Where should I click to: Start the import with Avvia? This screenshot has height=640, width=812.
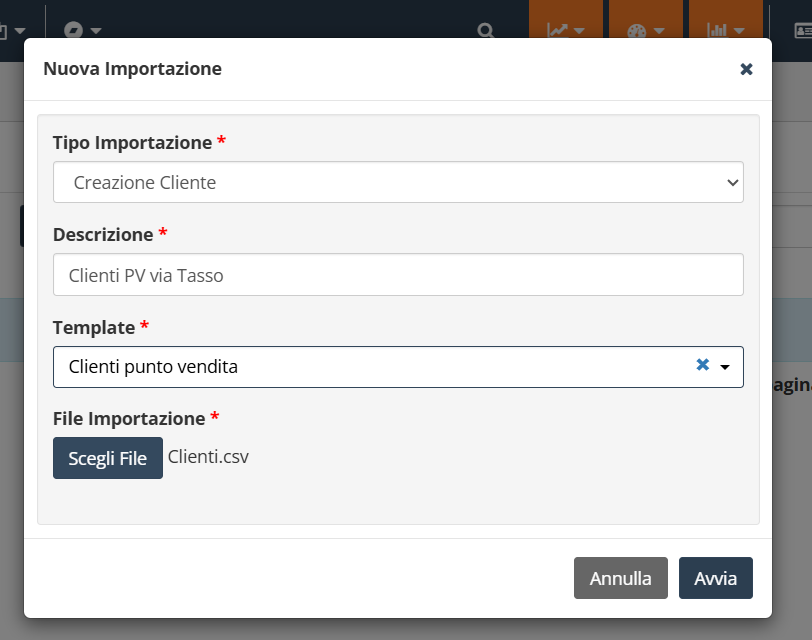715,578
